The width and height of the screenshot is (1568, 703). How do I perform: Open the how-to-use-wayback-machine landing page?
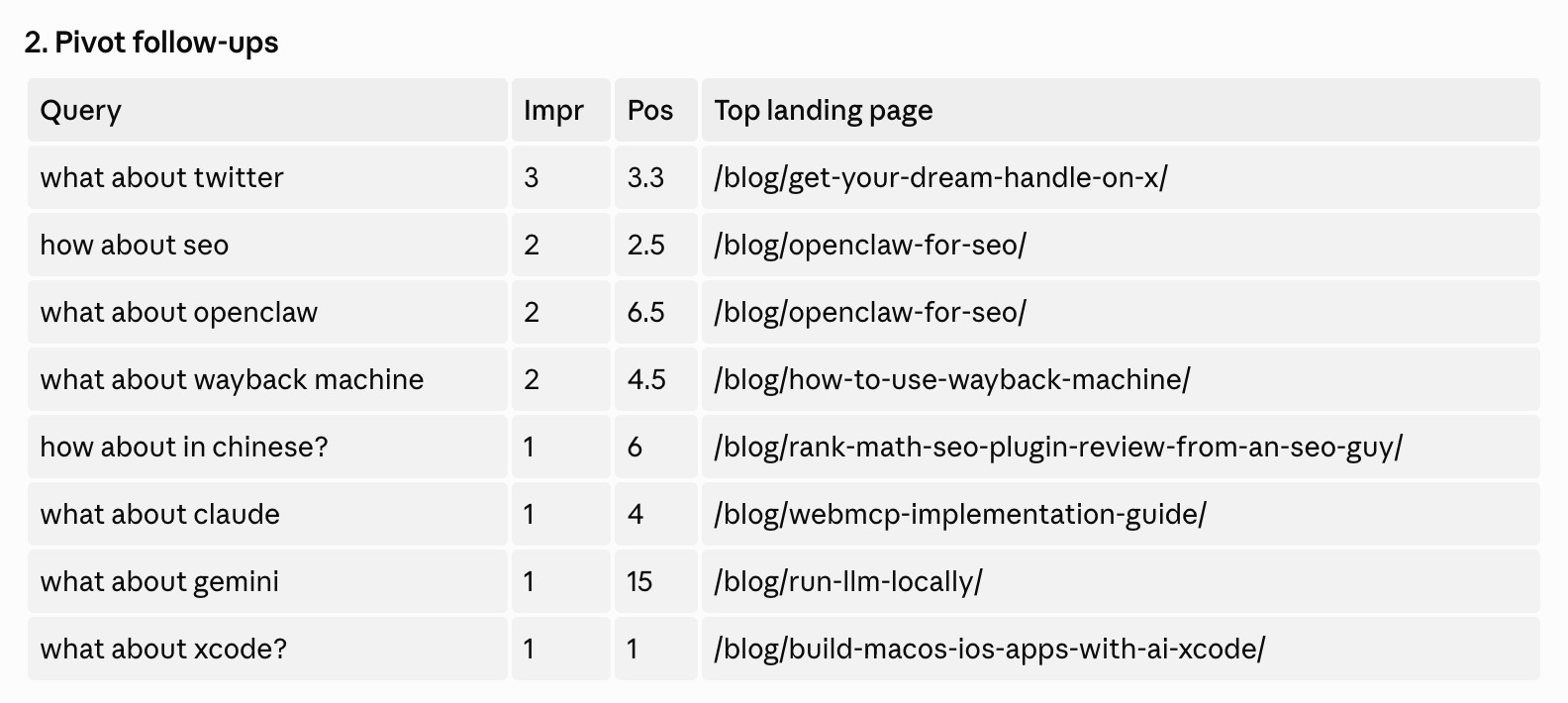coord(951,379)
